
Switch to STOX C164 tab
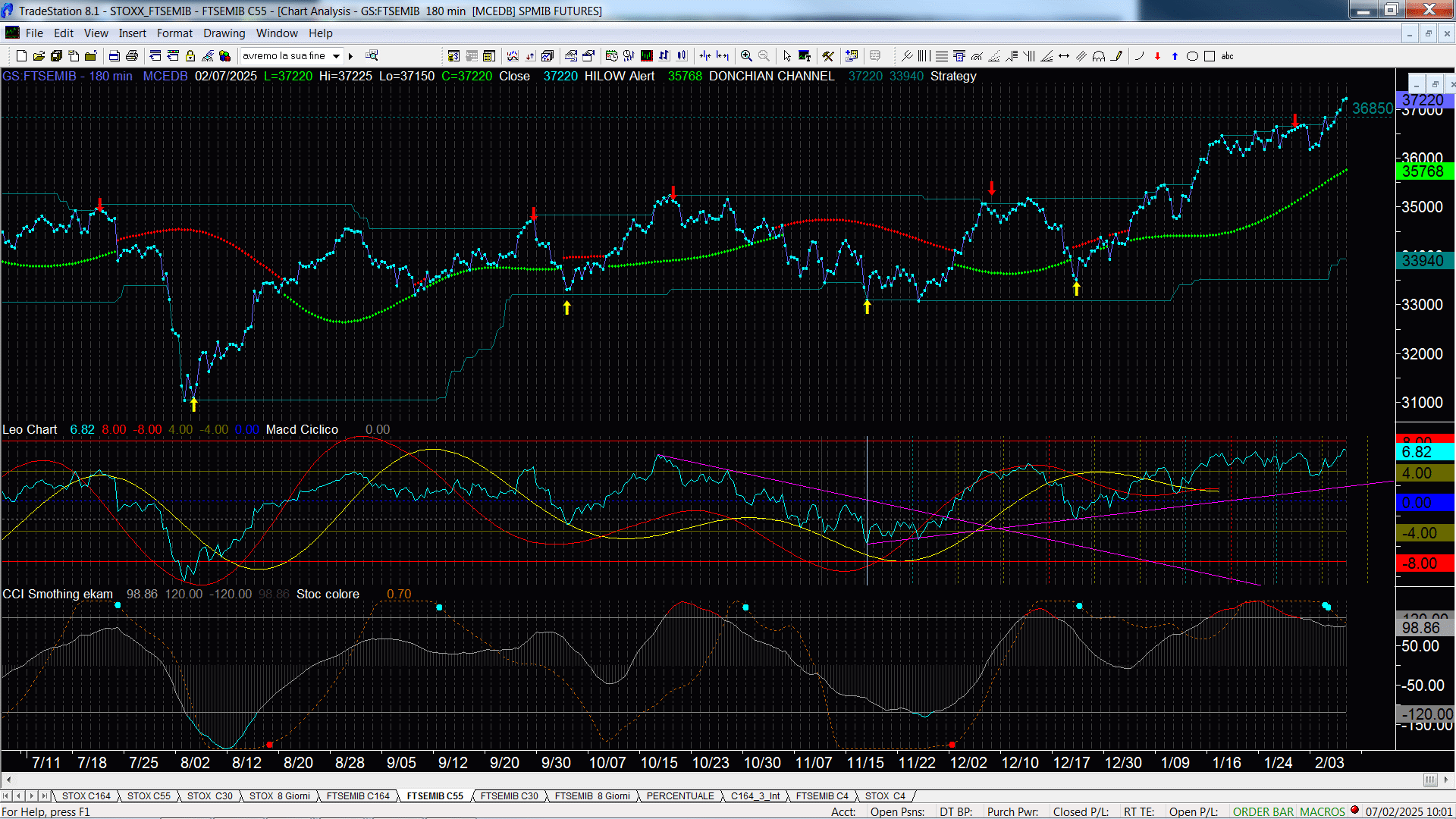86,796
